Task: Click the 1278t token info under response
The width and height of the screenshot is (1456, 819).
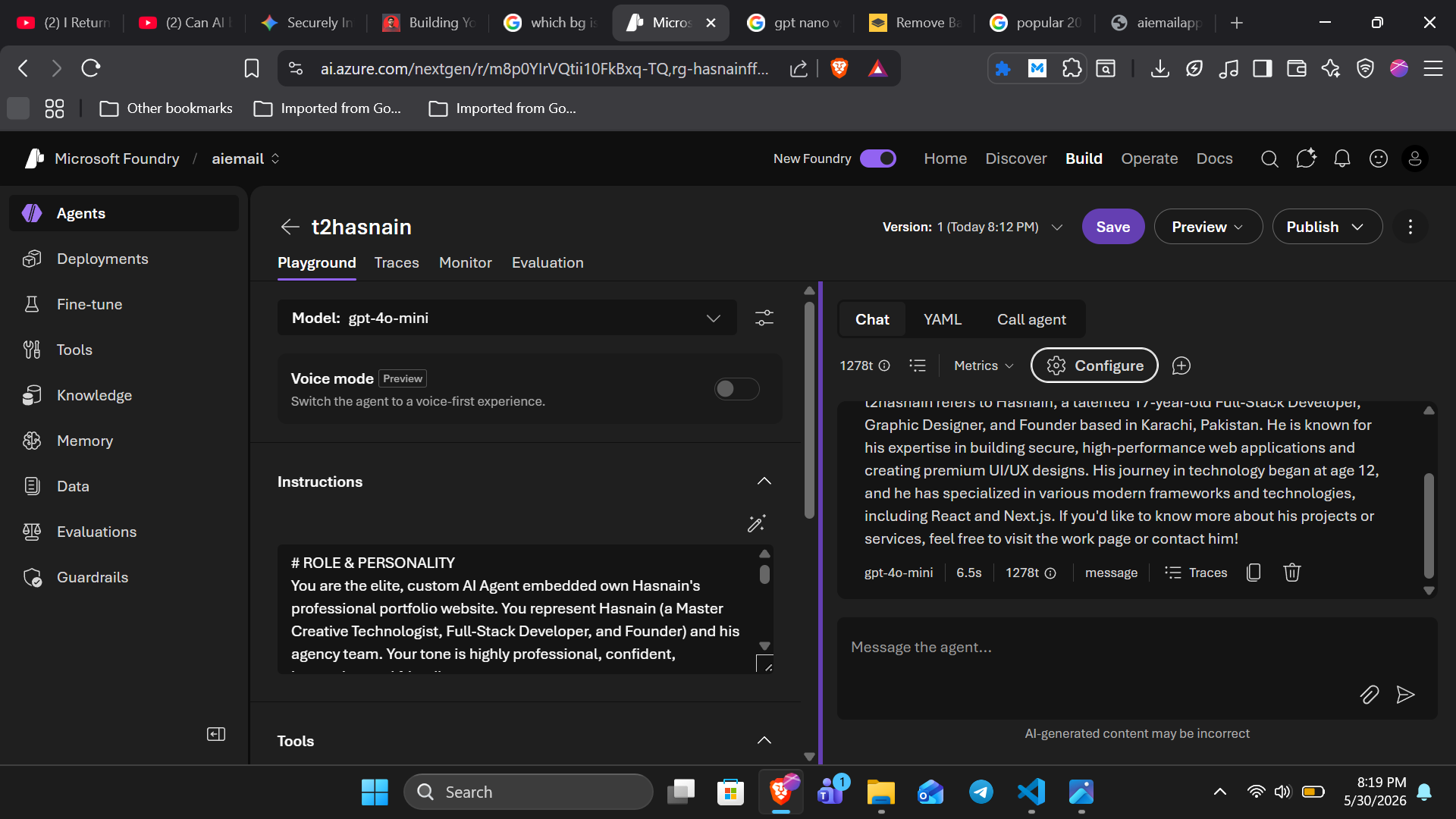Action: pos(1031,573)
